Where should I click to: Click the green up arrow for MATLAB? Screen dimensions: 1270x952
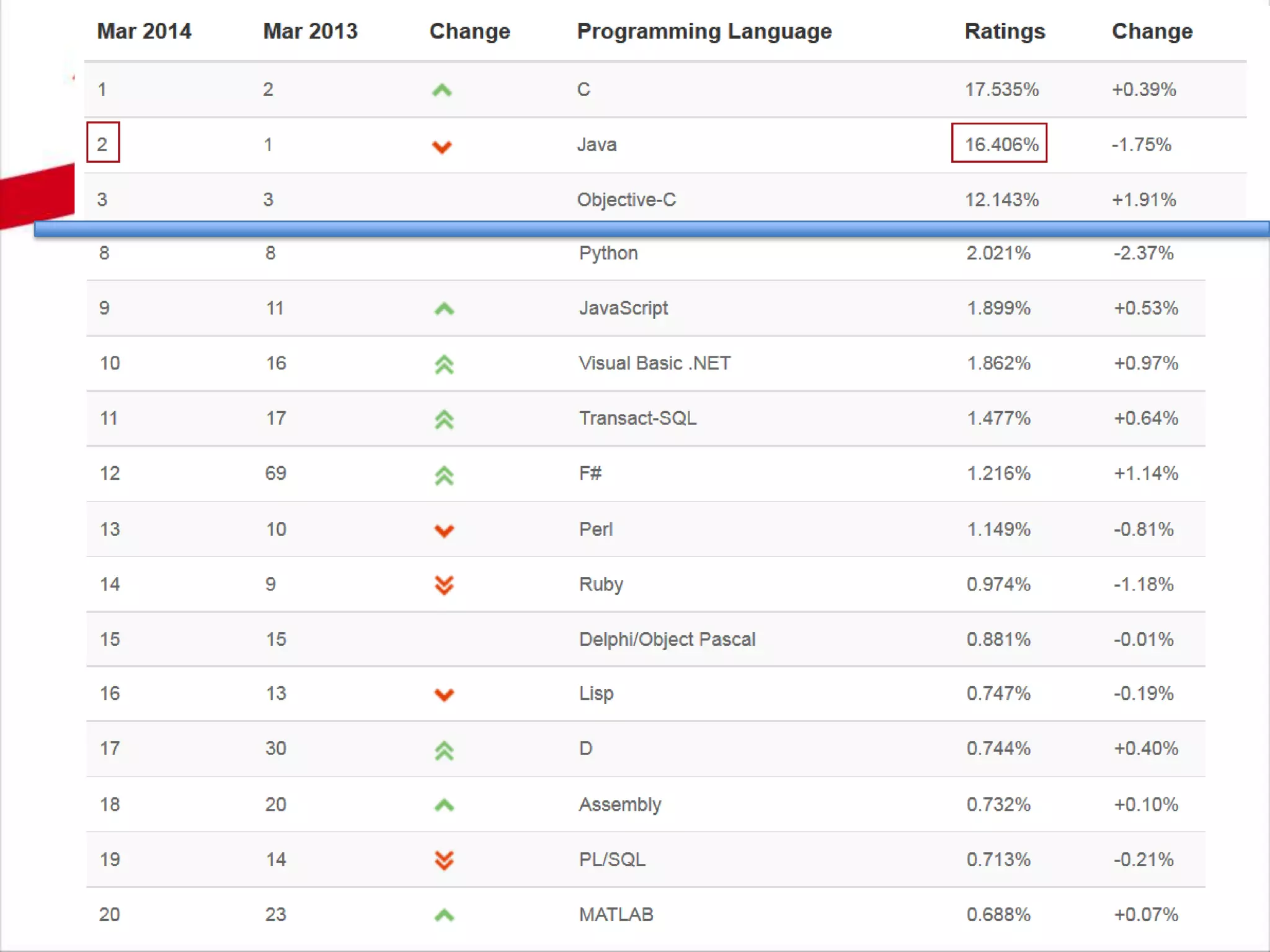[444, 915]
